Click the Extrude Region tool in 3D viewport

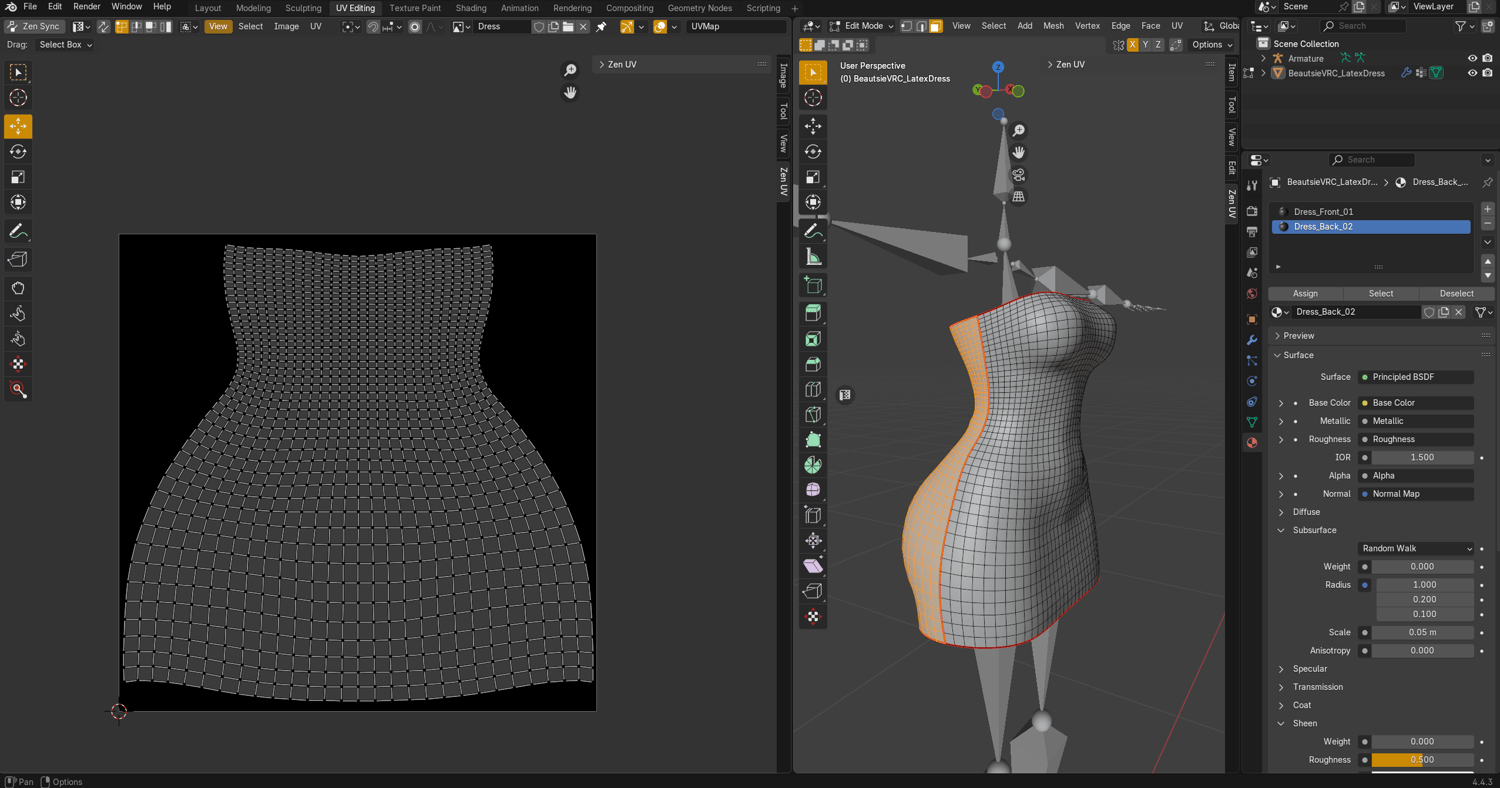click(x=813, y=313)
